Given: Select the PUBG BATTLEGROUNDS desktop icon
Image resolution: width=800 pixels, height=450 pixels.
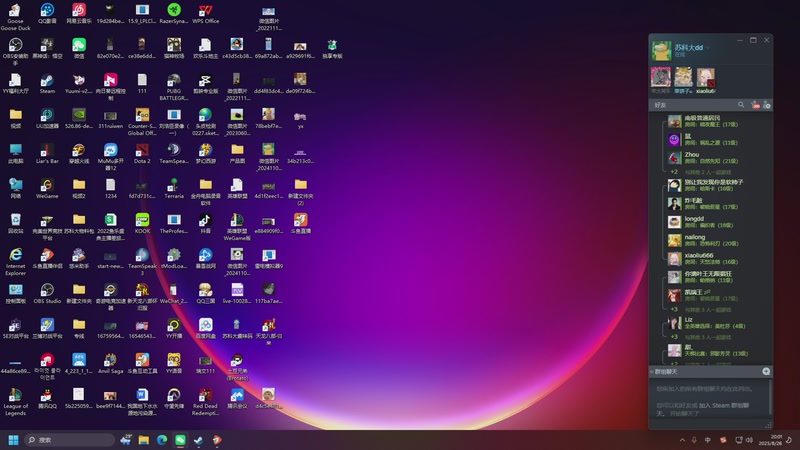Looking at the screenshot, I should tap(174, 87).
